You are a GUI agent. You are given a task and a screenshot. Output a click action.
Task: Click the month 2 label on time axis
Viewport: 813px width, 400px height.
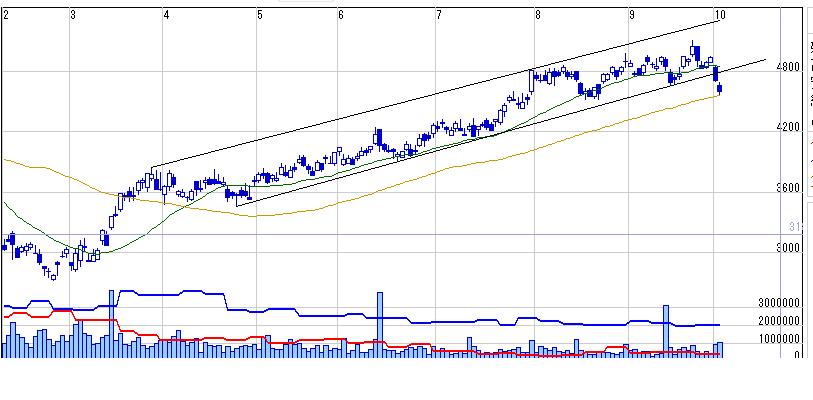click(6, 15)
